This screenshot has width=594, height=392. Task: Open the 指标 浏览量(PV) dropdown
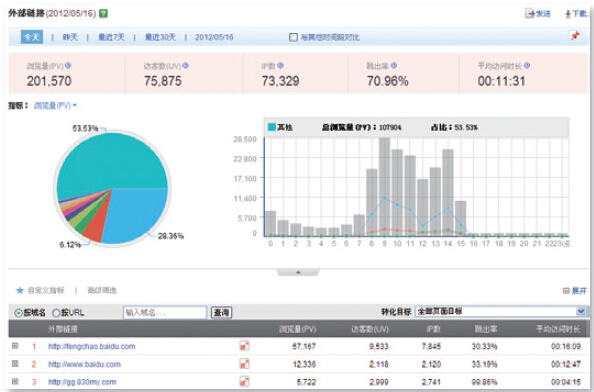[x=55, y=106]
